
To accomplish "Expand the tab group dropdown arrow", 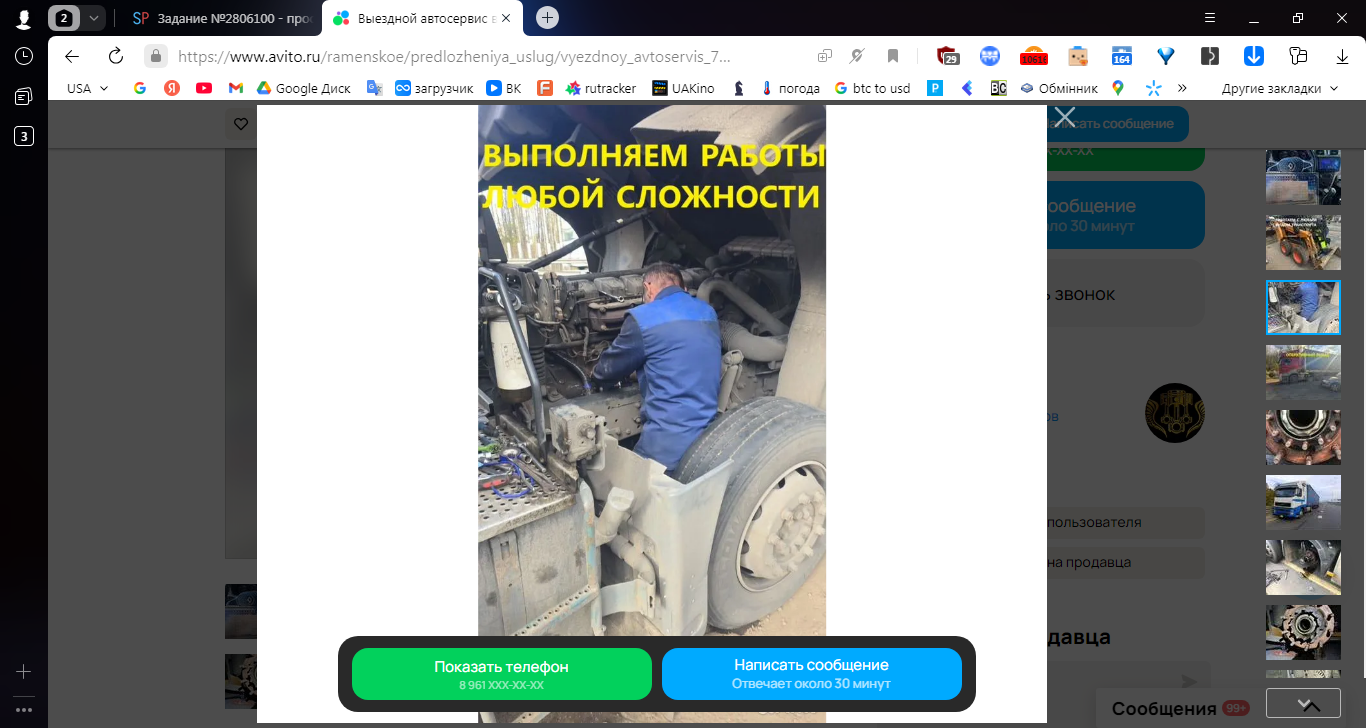I will [x=94, y=18].
